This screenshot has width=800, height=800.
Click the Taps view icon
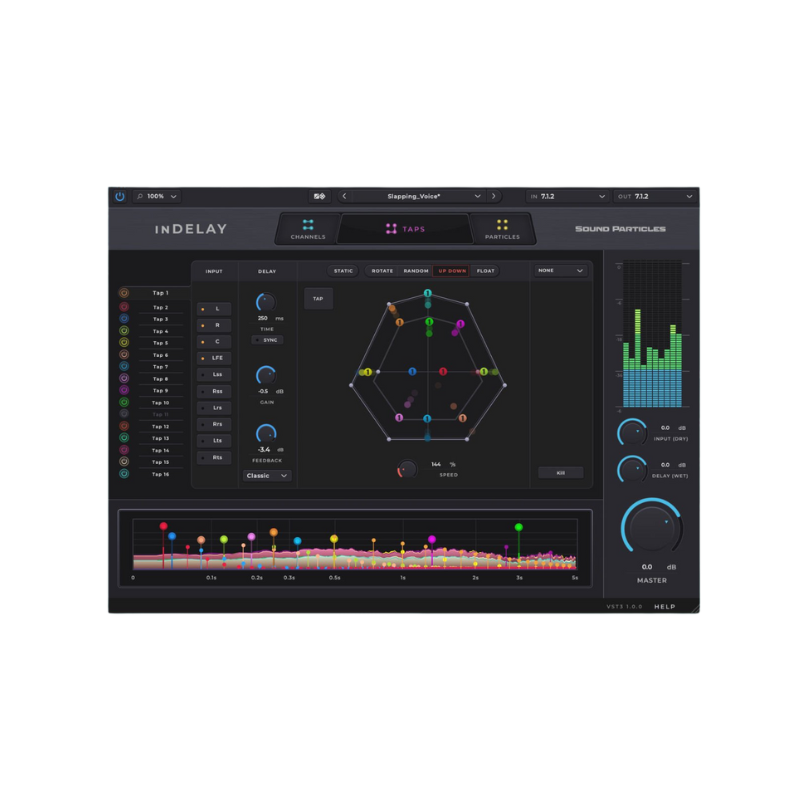(x=393, y=226)
